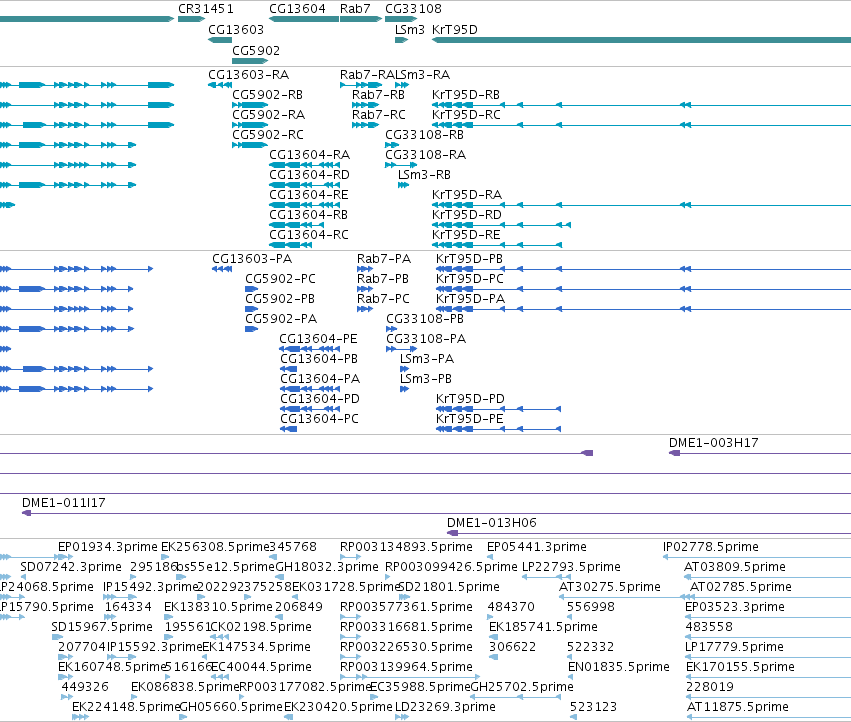The height and width of the screenshot is (722, 851).
Task: Click the CG5902-RC transcript label
Action: pos(268,135)
